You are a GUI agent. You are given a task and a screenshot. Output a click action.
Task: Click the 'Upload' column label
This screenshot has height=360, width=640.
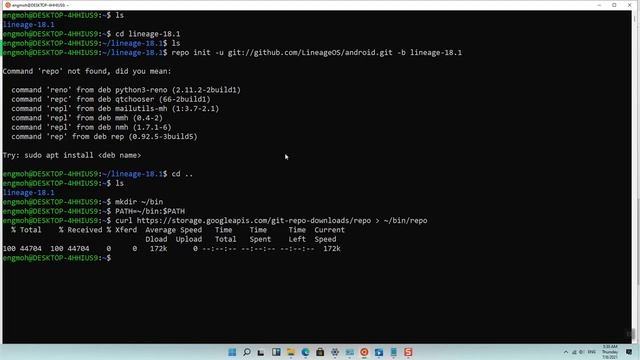(189, 239)
